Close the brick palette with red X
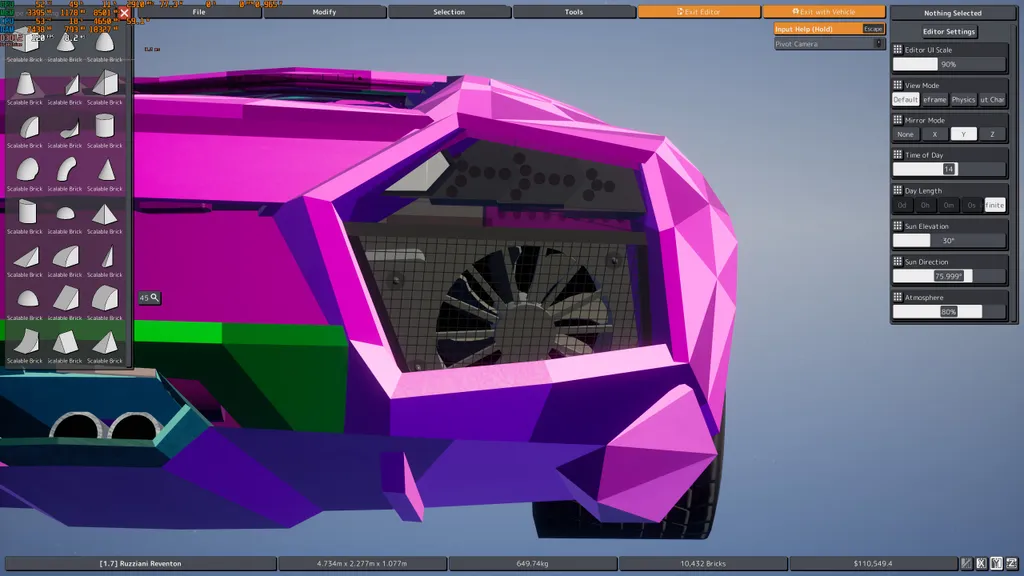This screenshot has height=576, width=1024. [x=124, y=12]
